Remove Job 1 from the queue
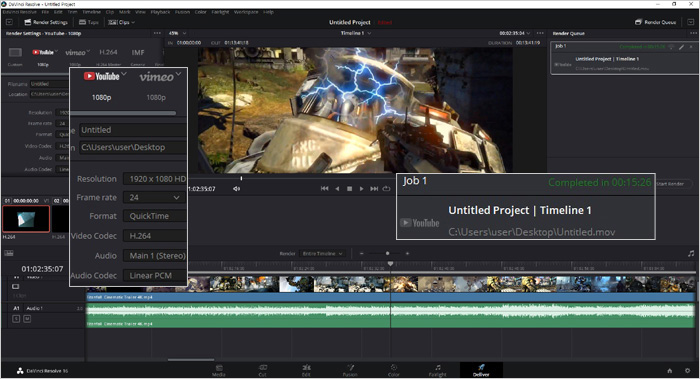Screen dimensions: 700x379 click(692, 46)
